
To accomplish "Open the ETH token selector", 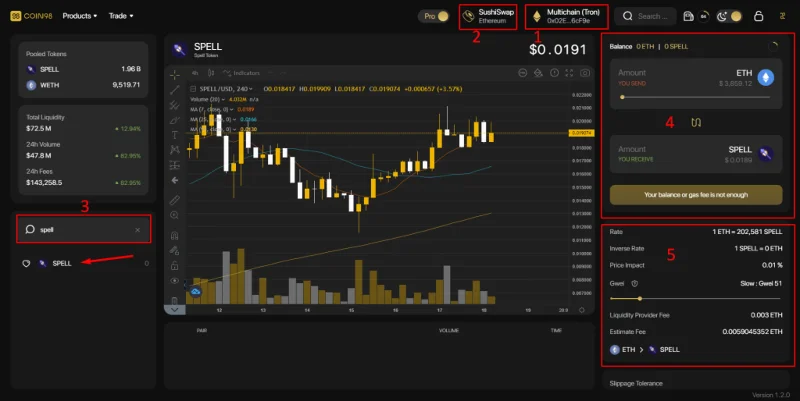I will (755, 77).
